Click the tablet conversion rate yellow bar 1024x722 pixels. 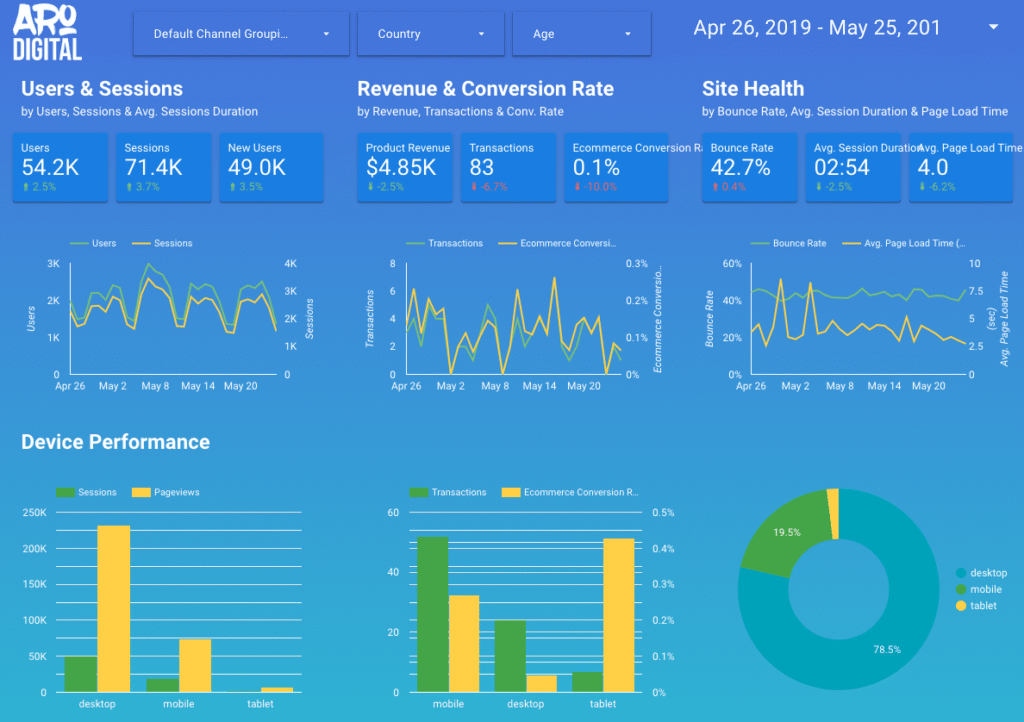619,615
